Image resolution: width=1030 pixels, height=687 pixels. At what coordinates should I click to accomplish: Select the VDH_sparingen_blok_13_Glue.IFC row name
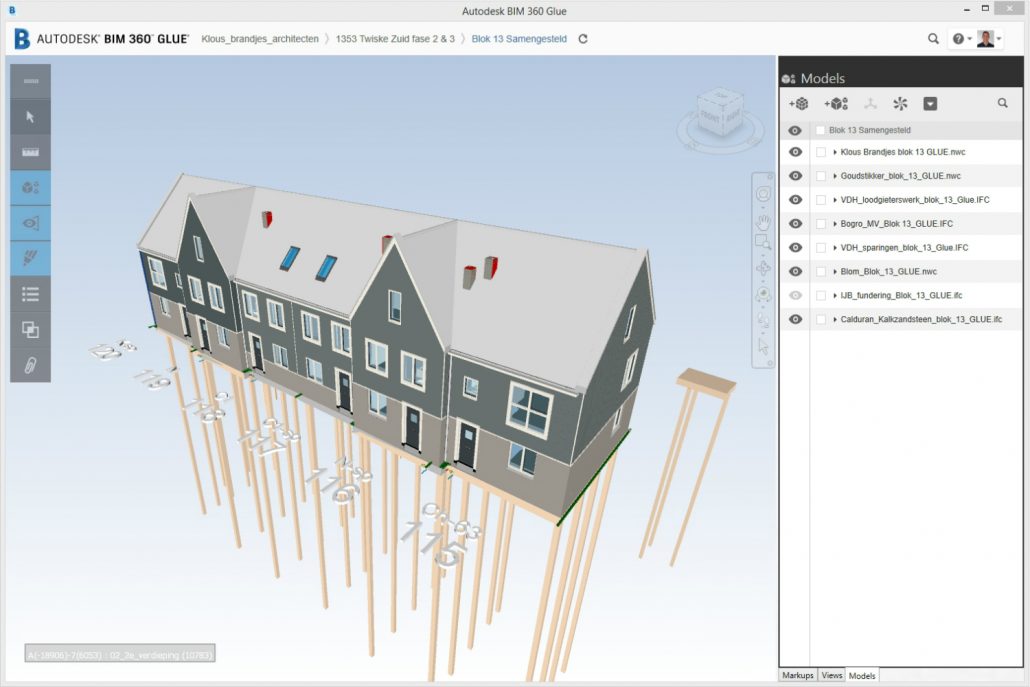904,248
